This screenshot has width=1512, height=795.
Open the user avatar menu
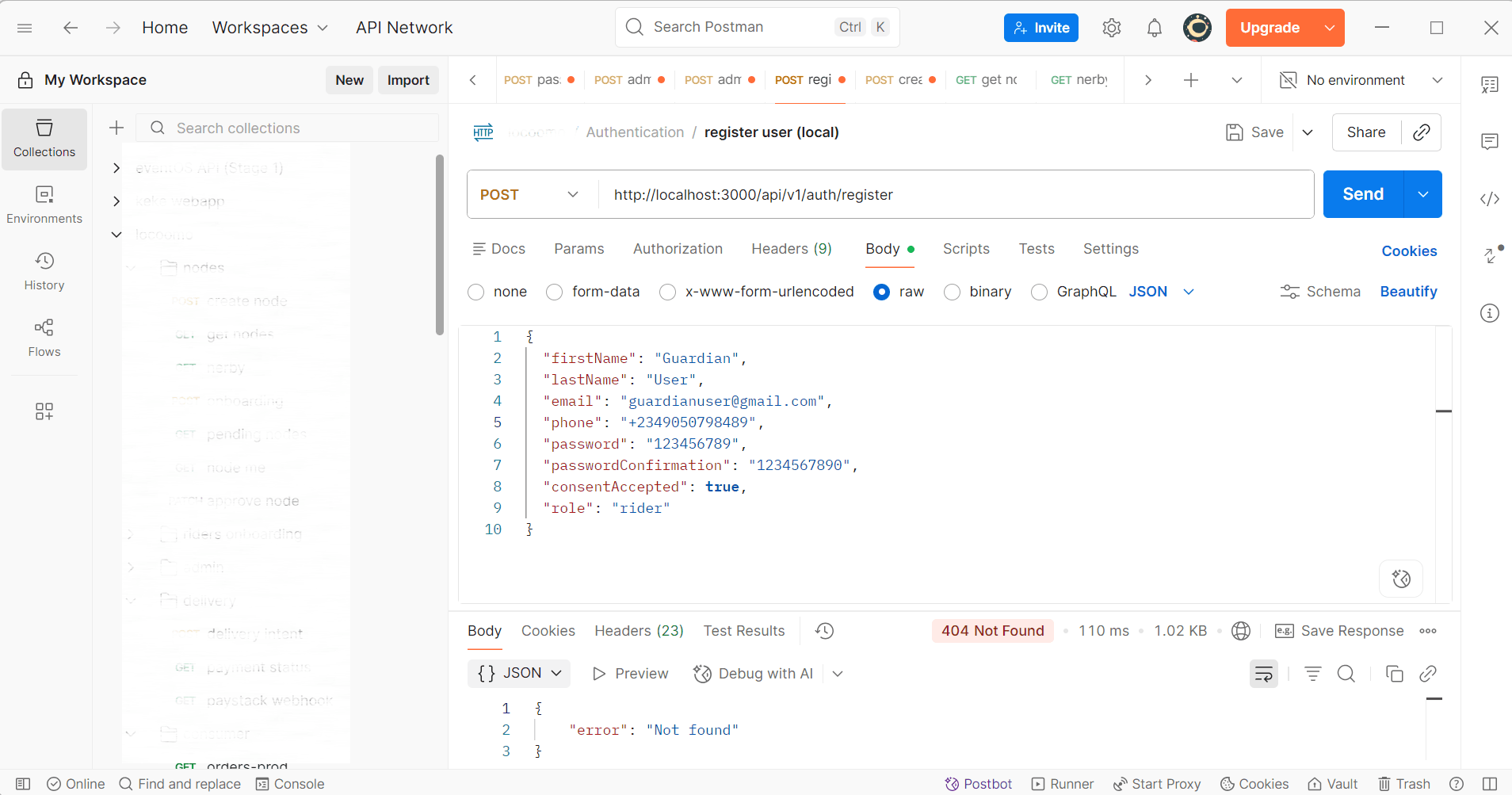1197,28
